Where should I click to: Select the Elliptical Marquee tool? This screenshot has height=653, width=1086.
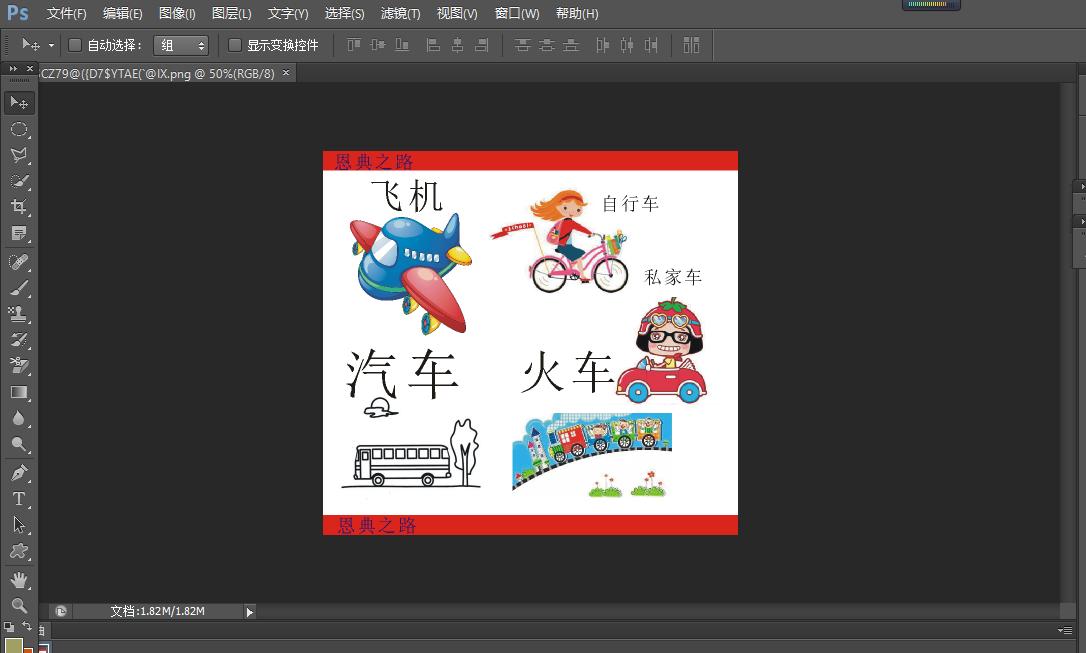[x=18, y=130]
